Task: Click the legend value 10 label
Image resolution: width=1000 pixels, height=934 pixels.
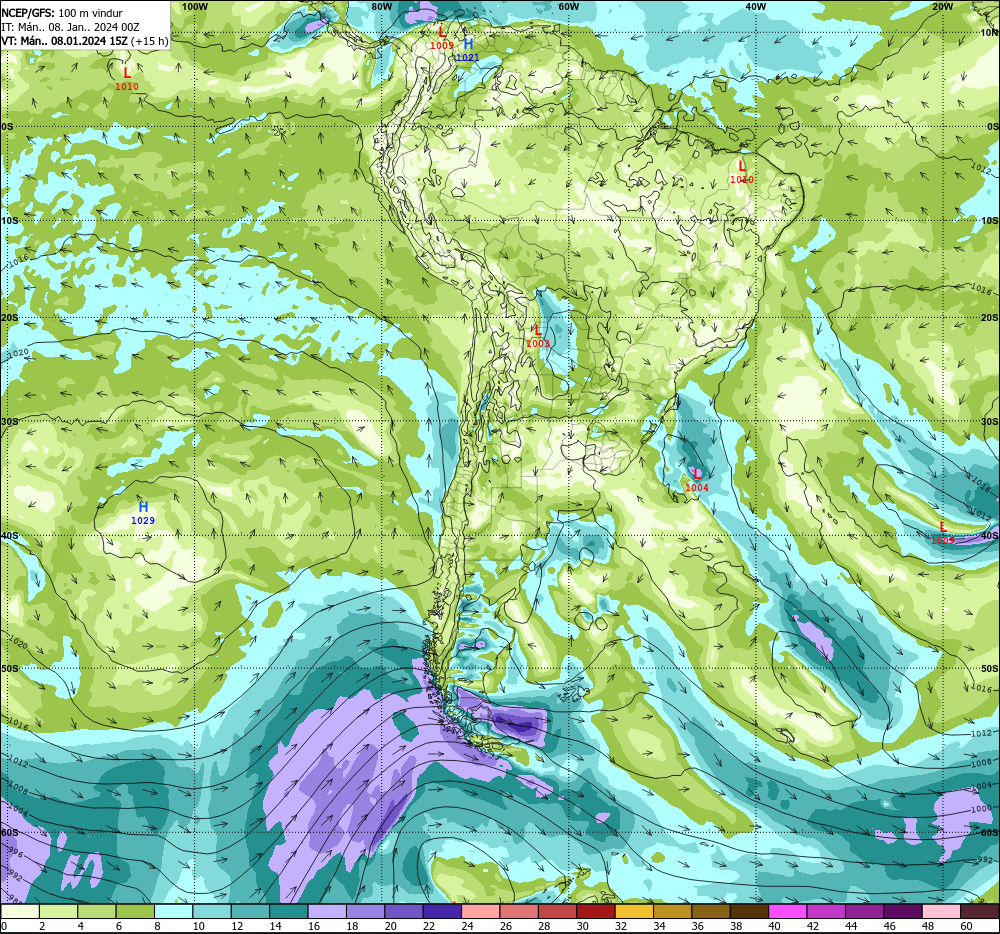Action: 198,926
